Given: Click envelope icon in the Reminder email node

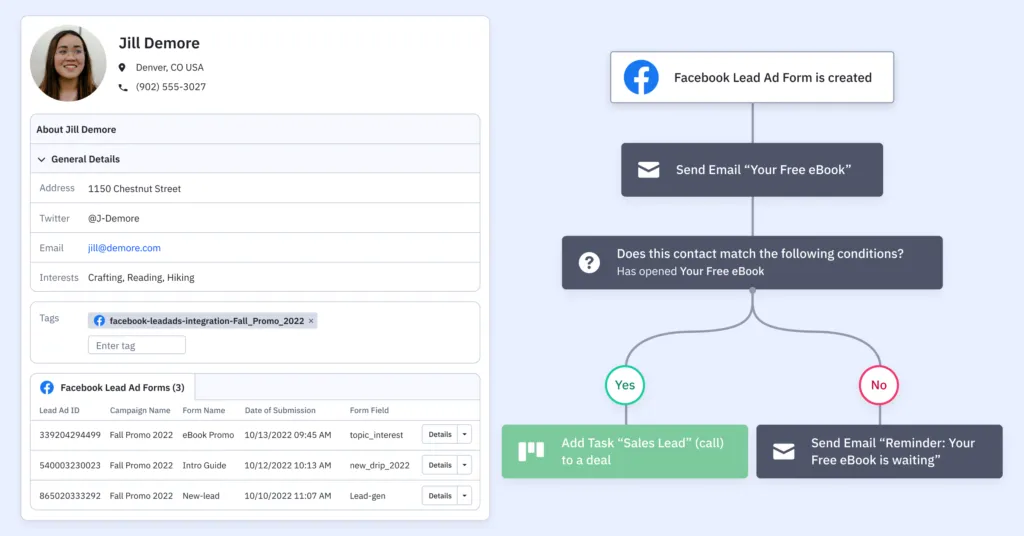Looking at the screenshot, I should tap(784, 451).
